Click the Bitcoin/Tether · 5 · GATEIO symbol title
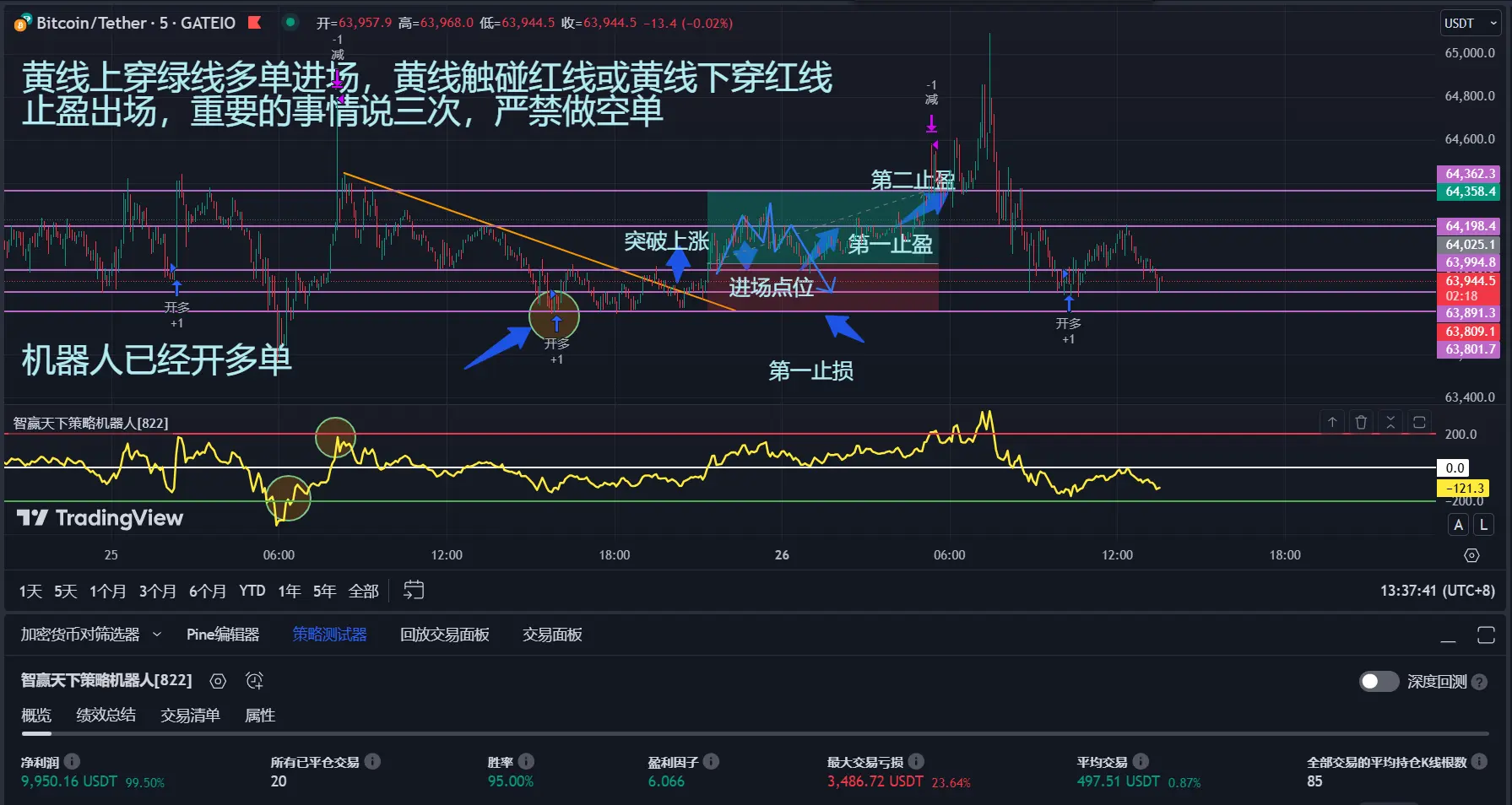The height and width of the screenshot is (805, 1512). [x=136, y=23]
